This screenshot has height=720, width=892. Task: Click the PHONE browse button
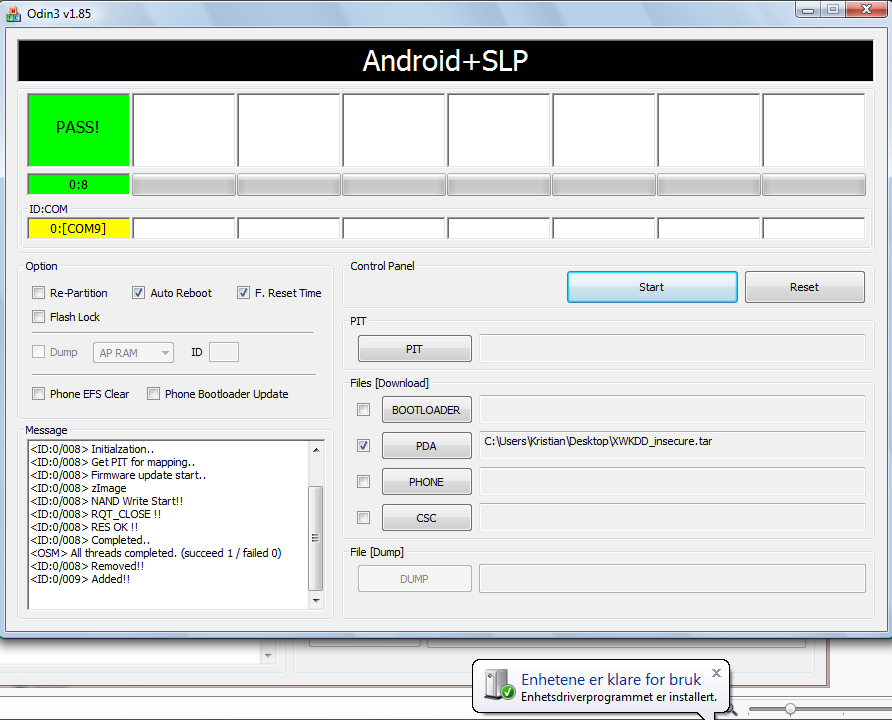tap(427, 482)
